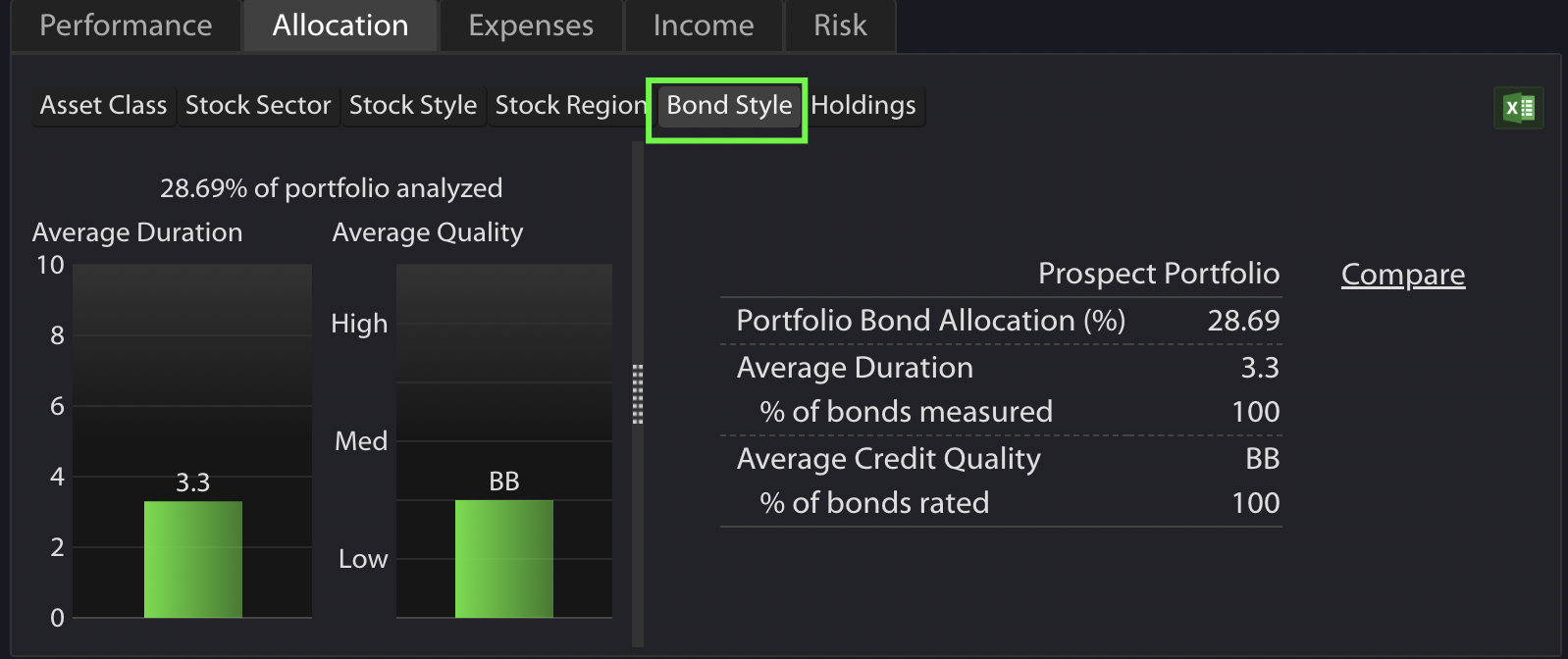Open the Holdings sub-tab

point(863,105)
